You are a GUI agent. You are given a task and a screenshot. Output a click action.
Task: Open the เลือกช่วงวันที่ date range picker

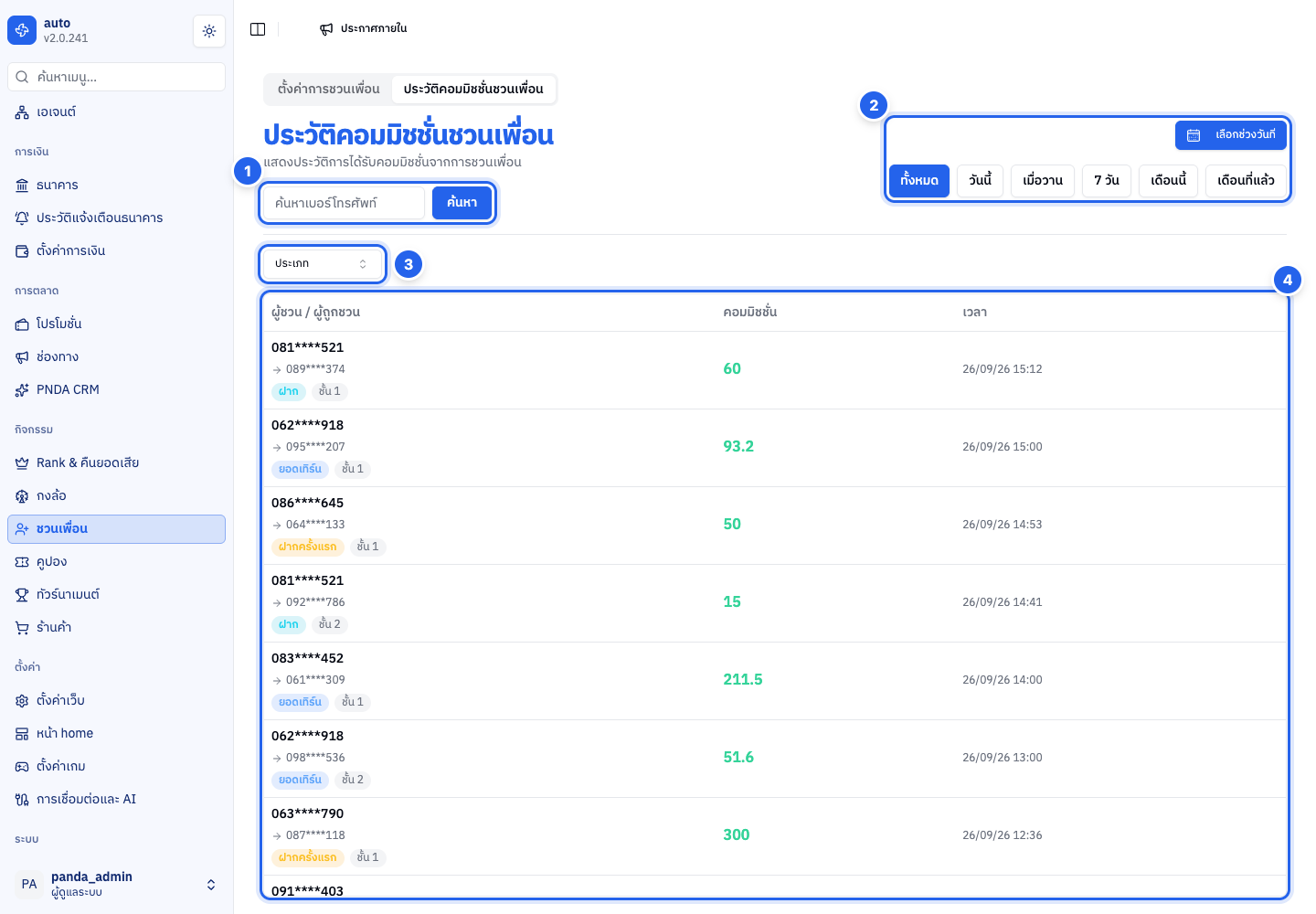[1231, 135]
